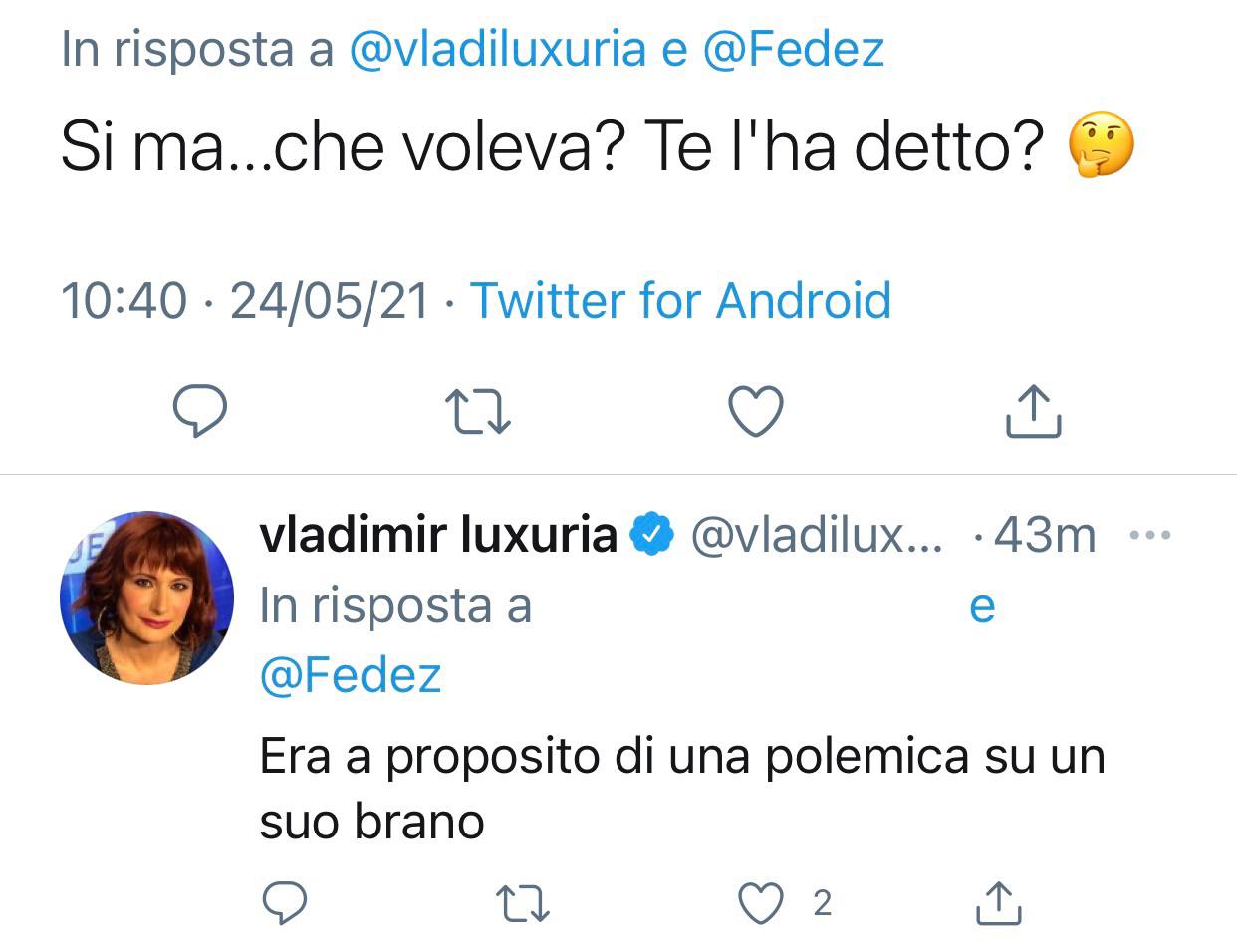Viewport: 1237px width, 952px height.
Task: Open the @Fedez mention in header
Action: tap(793, 49)
